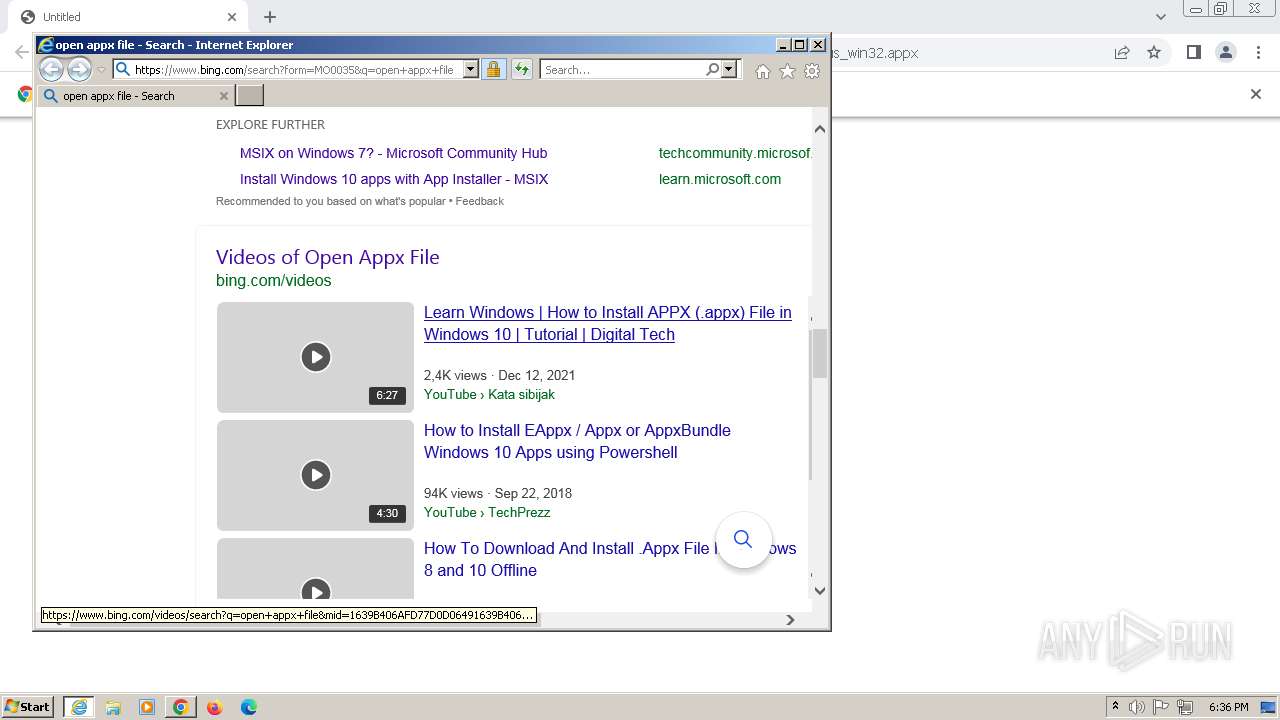This screenshot has height=720, width=1280.
Task: Close the 'open appx file - Search' tab
Action: 223,96
